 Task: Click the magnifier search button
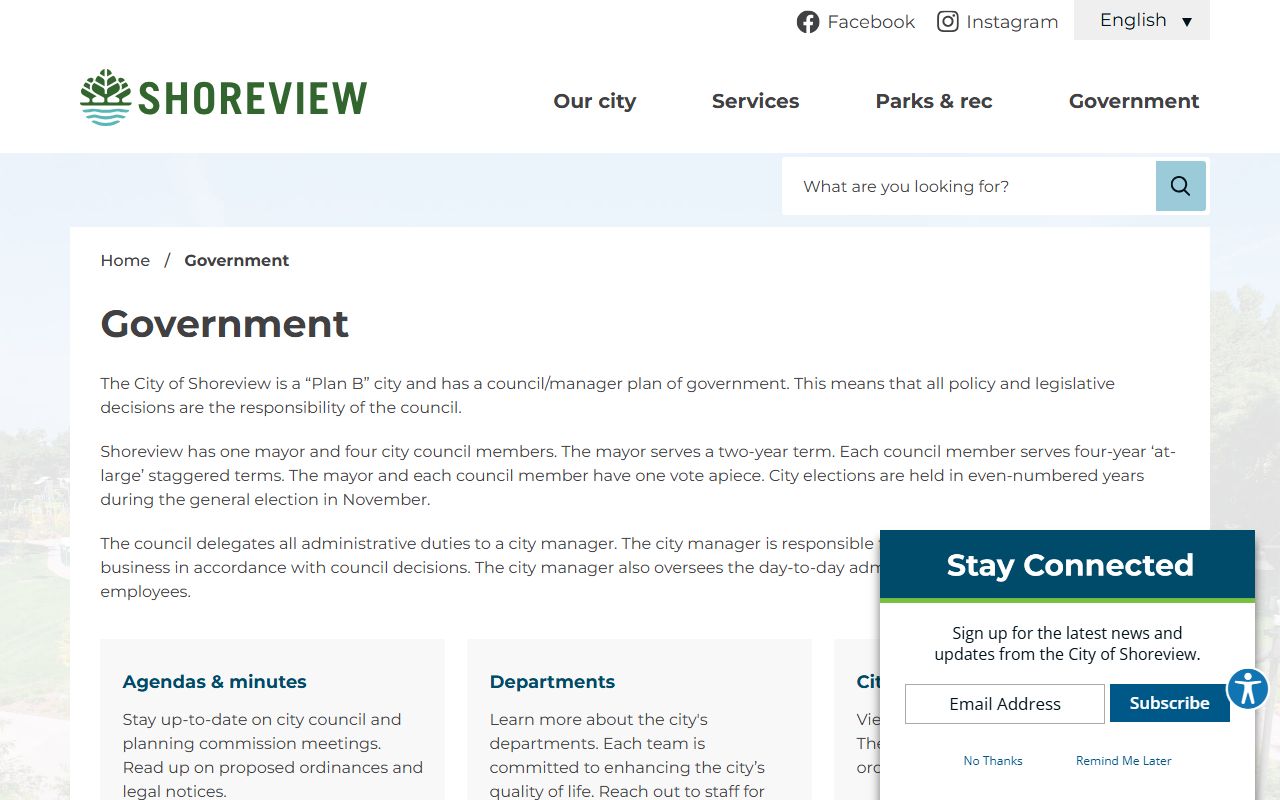(x=1181, y=186)
